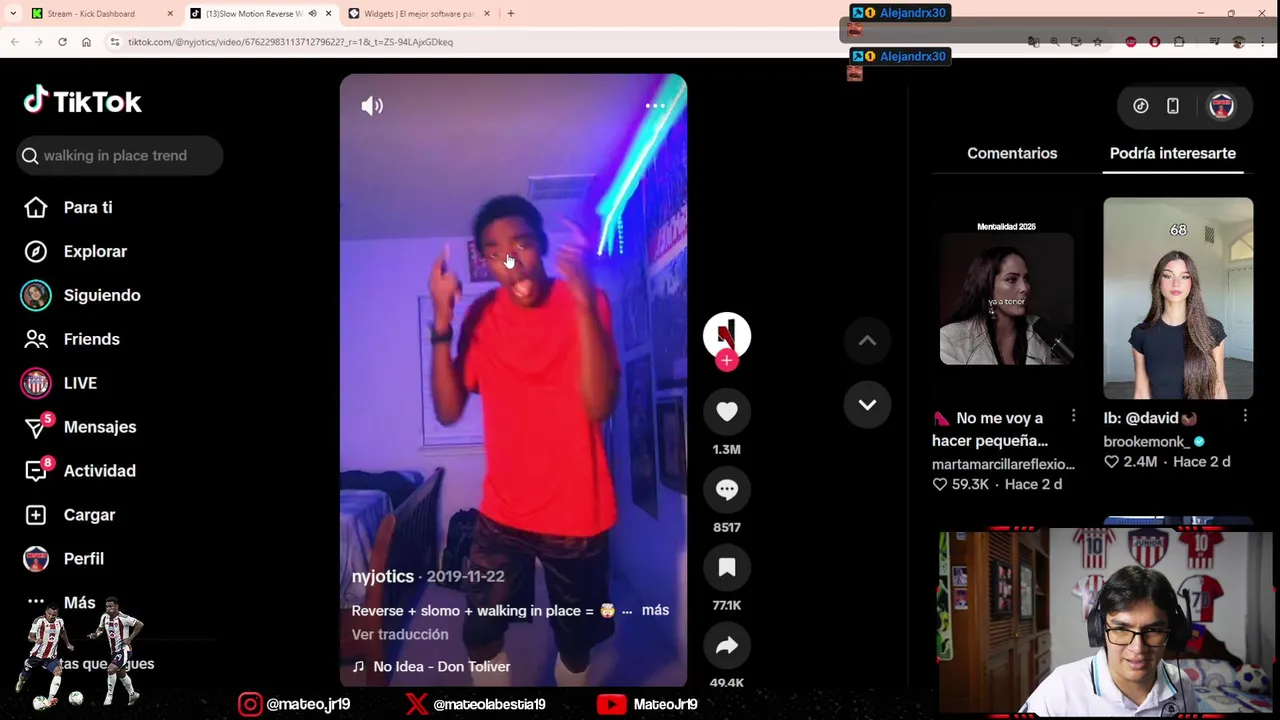Image resolution: width=1280 pixels, height=720 pixels.
Task: Open the browser home page
Action: point(86,42)
